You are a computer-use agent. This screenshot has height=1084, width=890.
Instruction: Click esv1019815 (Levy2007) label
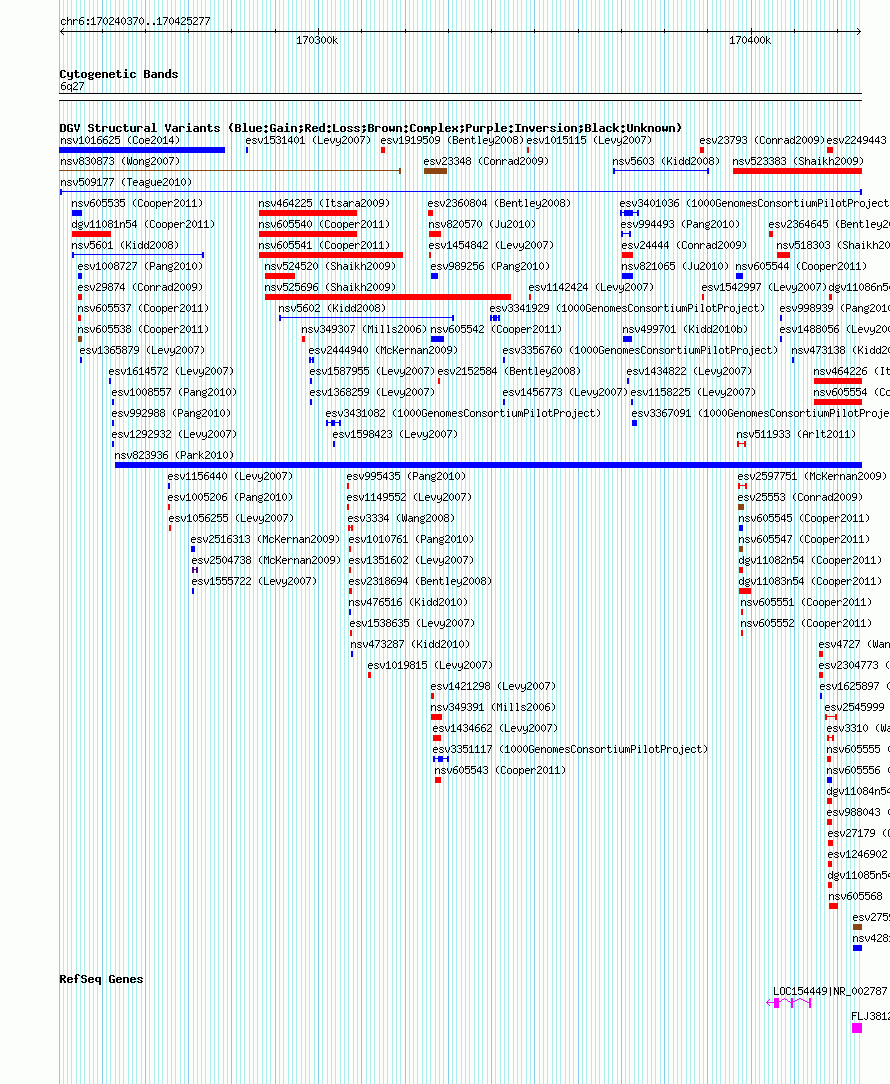(x=430, y=666)
